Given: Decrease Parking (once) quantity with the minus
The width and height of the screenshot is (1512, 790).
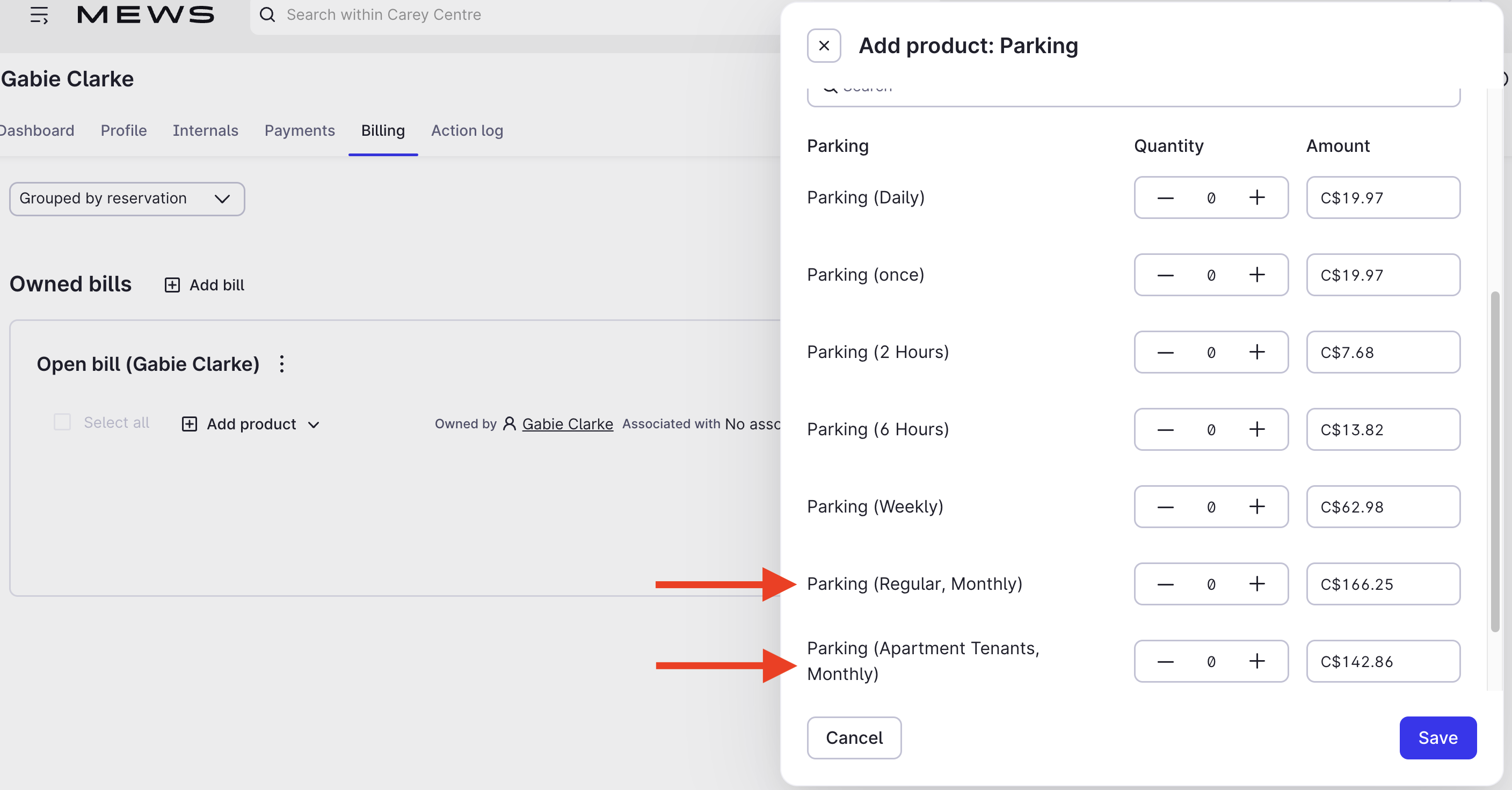Looking at the screenshot, I should (x=1165, y=275).
